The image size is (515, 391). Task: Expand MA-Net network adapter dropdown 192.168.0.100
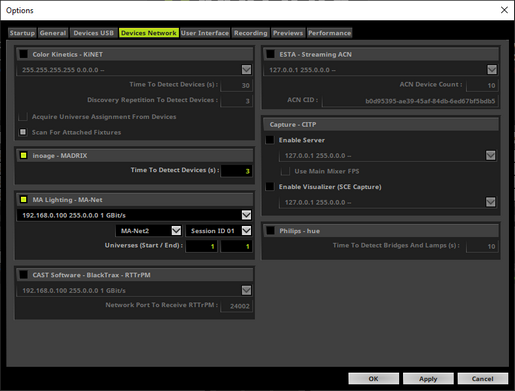click(246, 215)
